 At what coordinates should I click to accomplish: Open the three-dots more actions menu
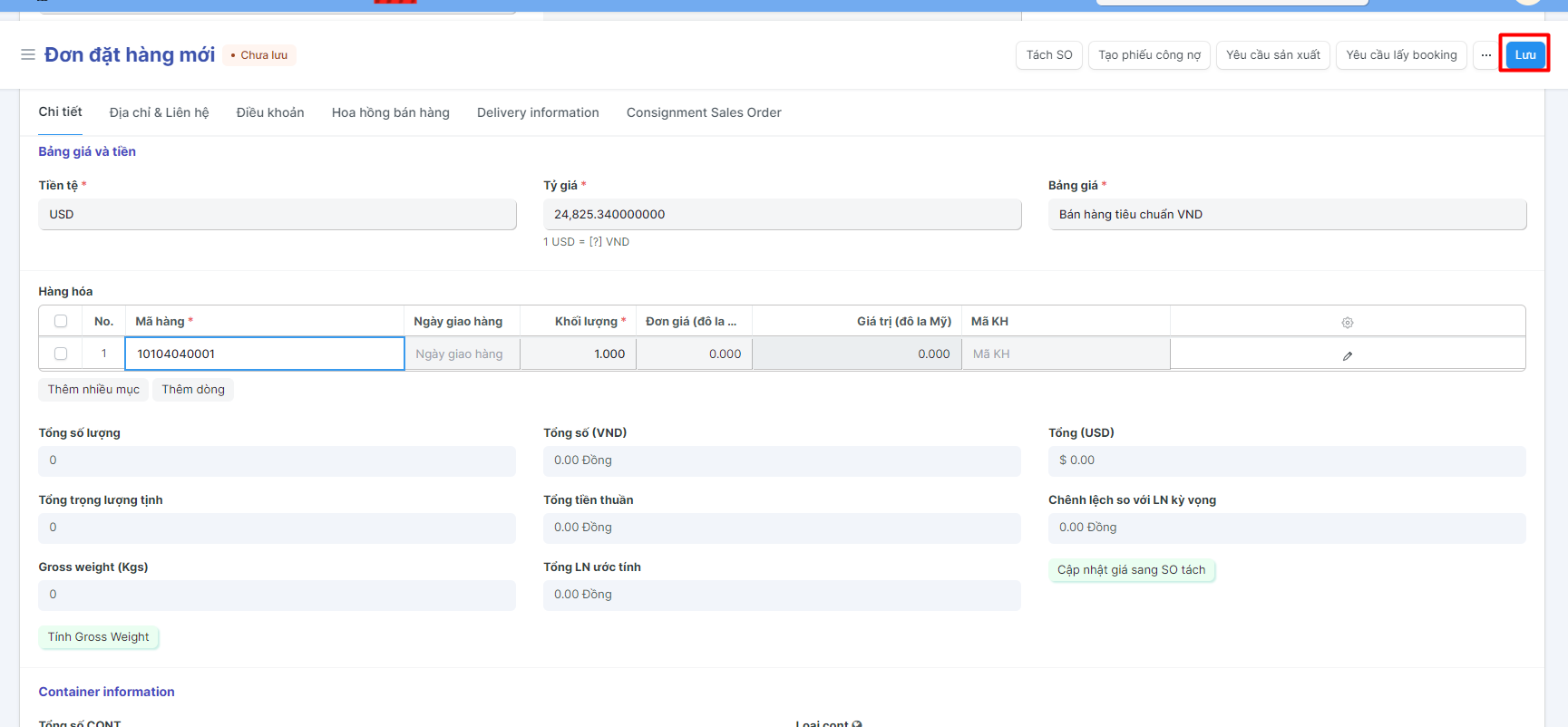click(x=1485, y=55)
